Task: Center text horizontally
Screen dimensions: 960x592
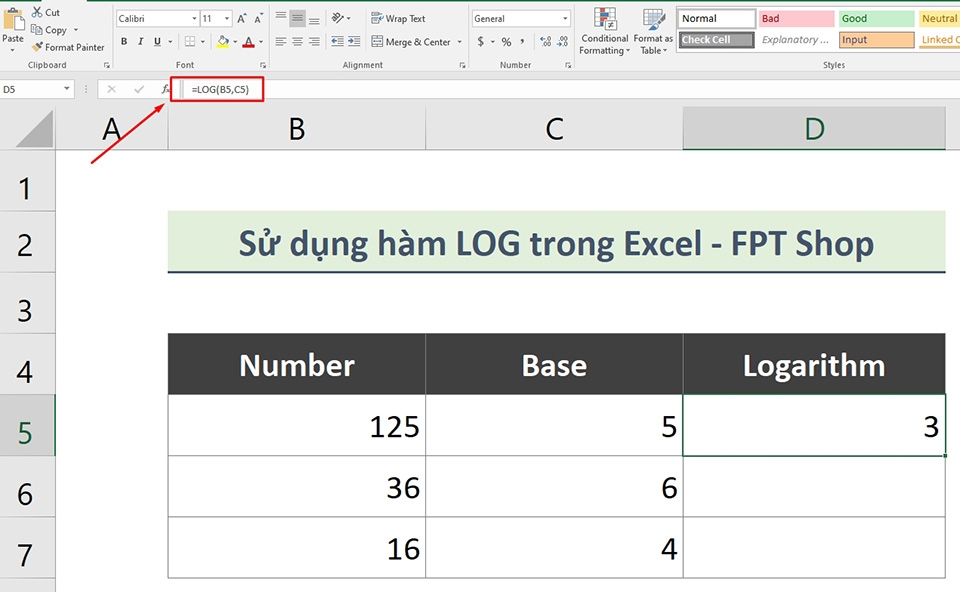Action: 298,42
